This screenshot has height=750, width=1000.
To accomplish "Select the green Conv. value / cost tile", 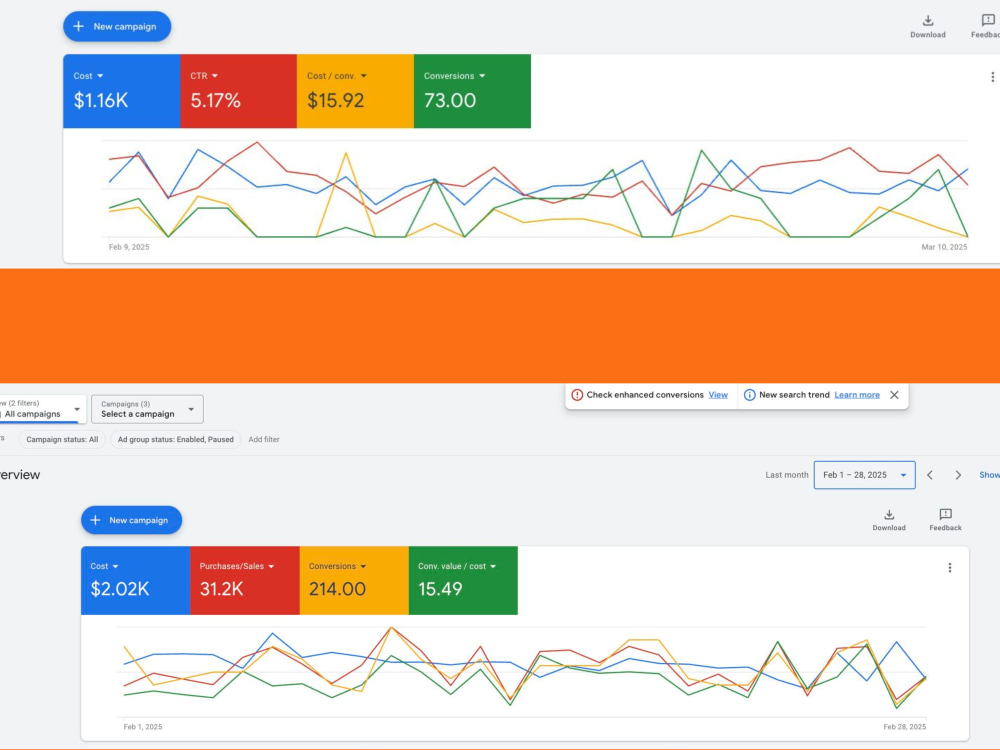I will click(x=463, y=580).
